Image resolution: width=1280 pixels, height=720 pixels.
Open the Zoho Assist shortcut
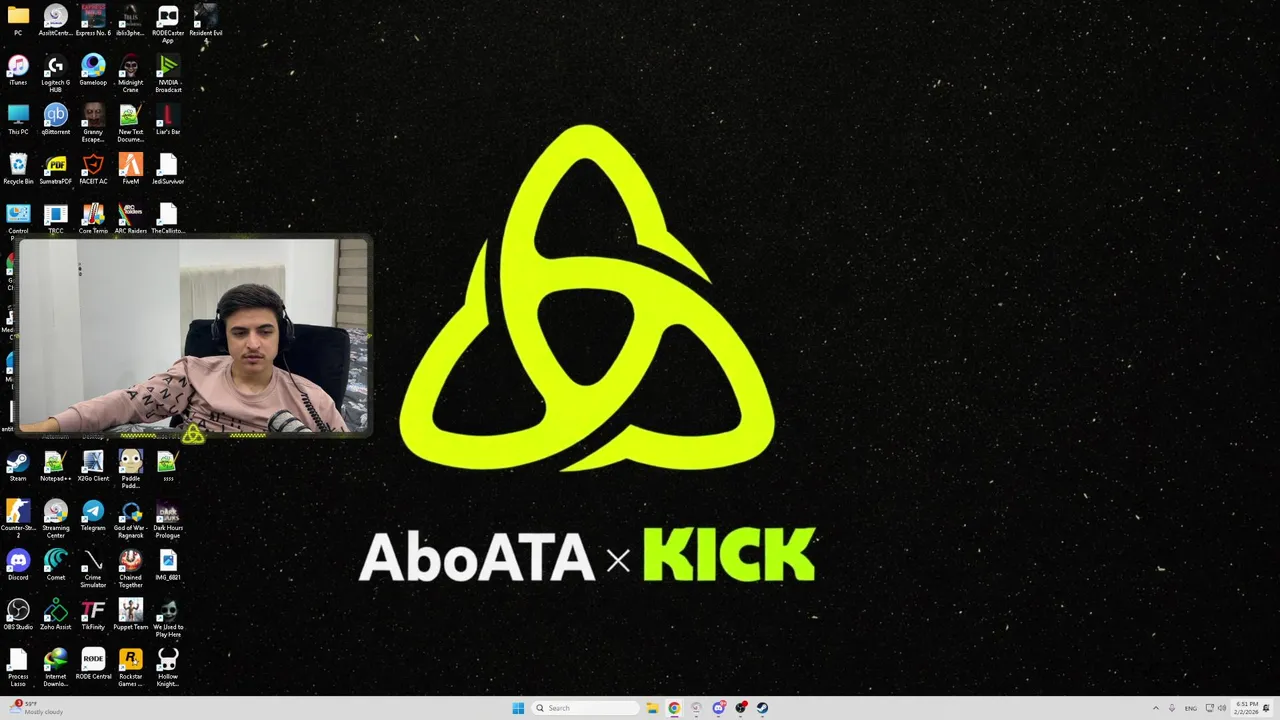pos(56,615)
